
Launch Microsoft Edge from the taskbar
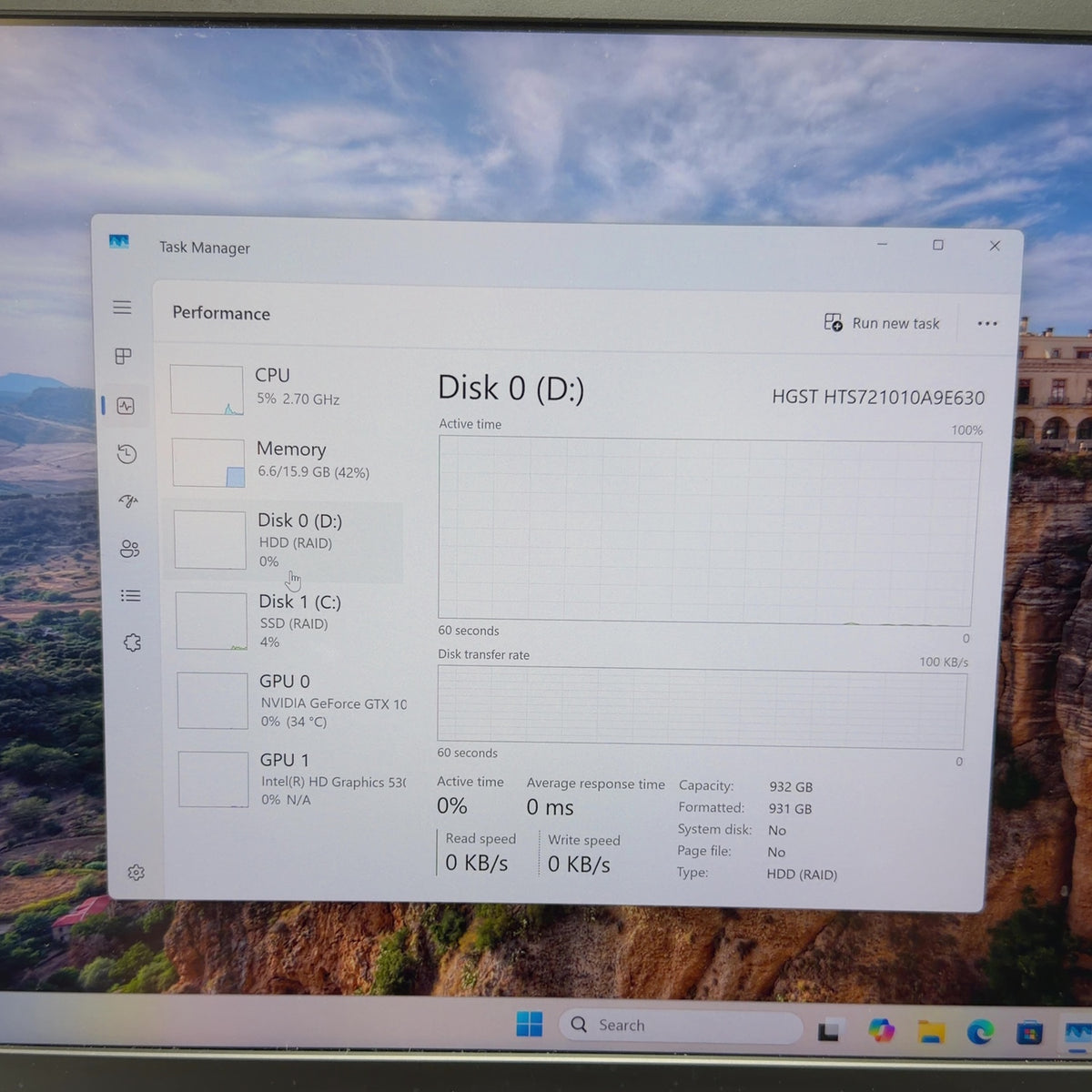point(980,1032)
